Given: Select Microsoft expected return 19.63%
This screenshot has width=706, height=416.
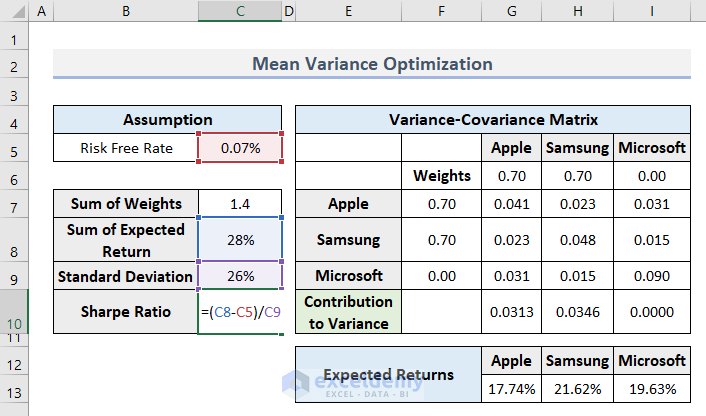Looking at the screenshot, I should [x=652, y=389].
